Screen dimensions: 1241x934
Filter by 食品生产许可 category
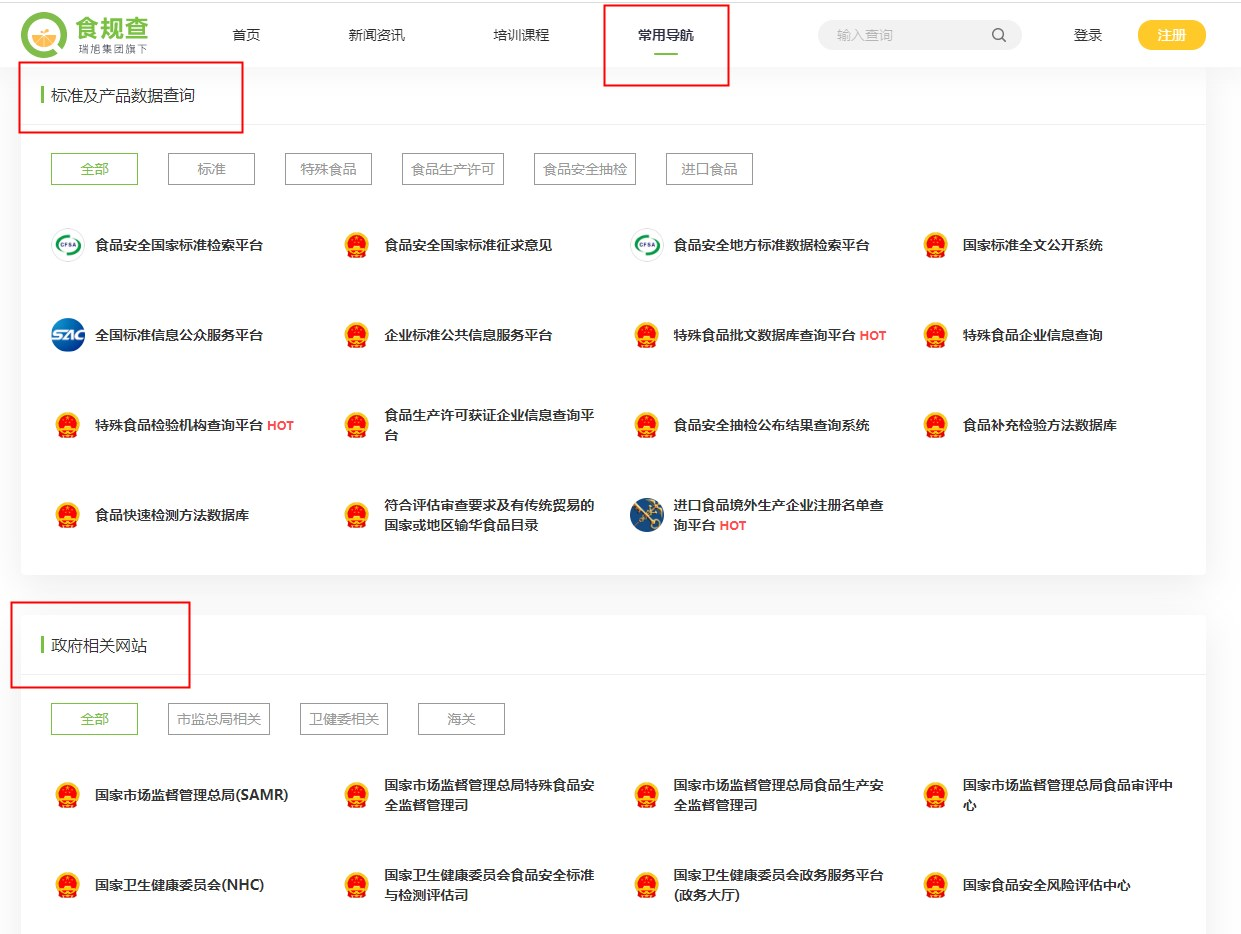click(453, 169)
